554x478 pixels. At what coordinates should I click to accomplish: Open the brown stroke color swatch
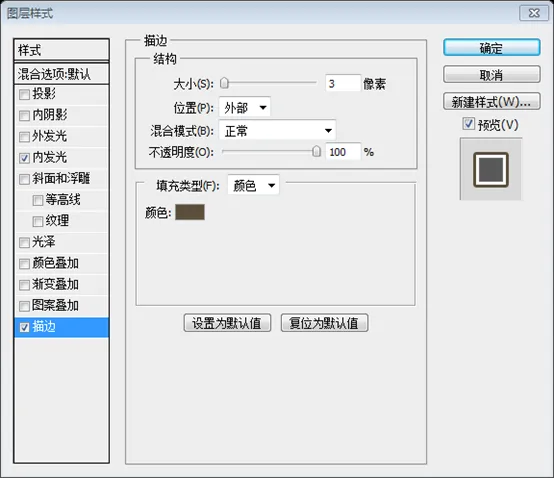tap(190, 212)
